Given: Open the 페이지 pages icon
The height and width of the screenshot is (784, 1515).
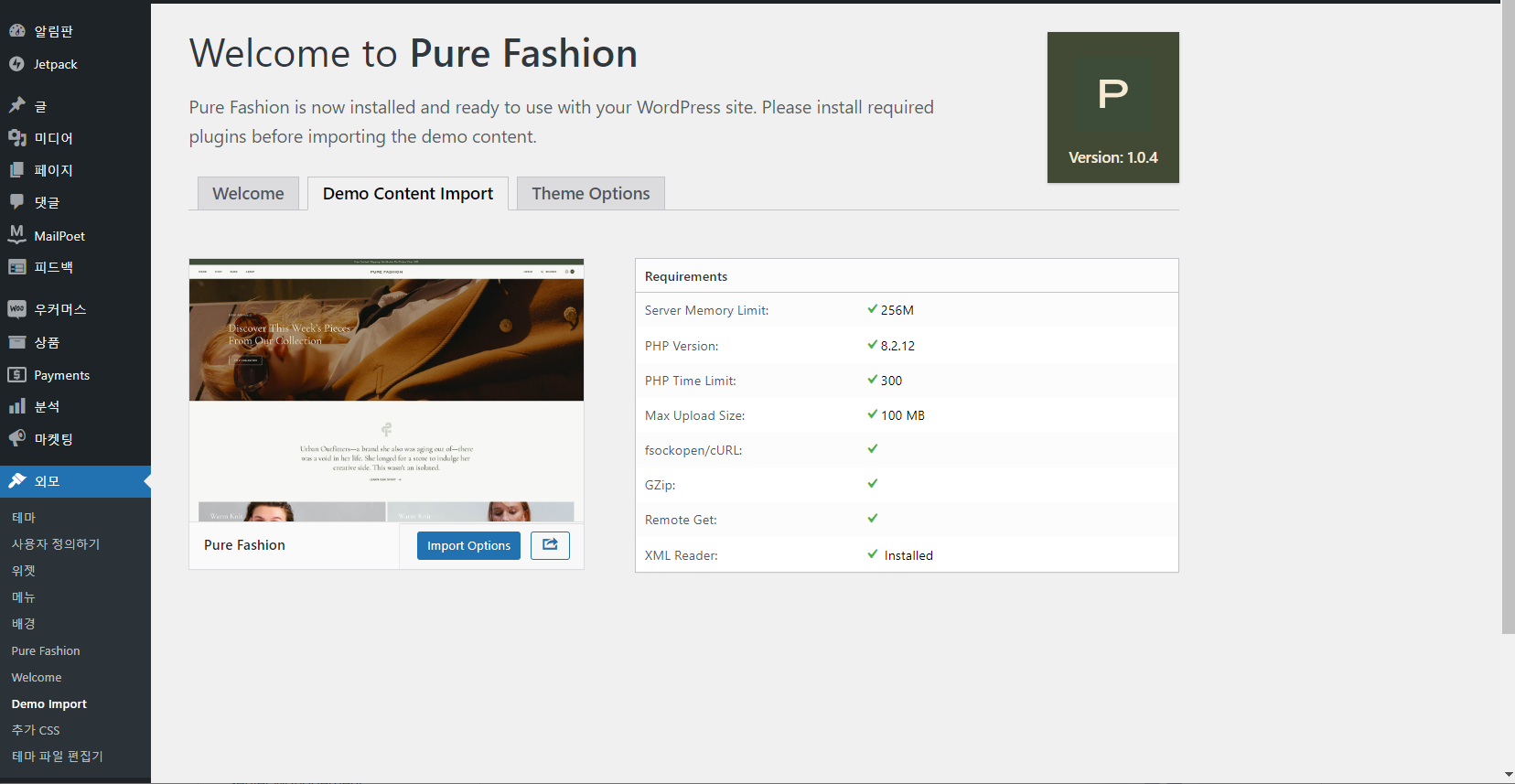Looking at the screenshot, I should click(16, 170).
